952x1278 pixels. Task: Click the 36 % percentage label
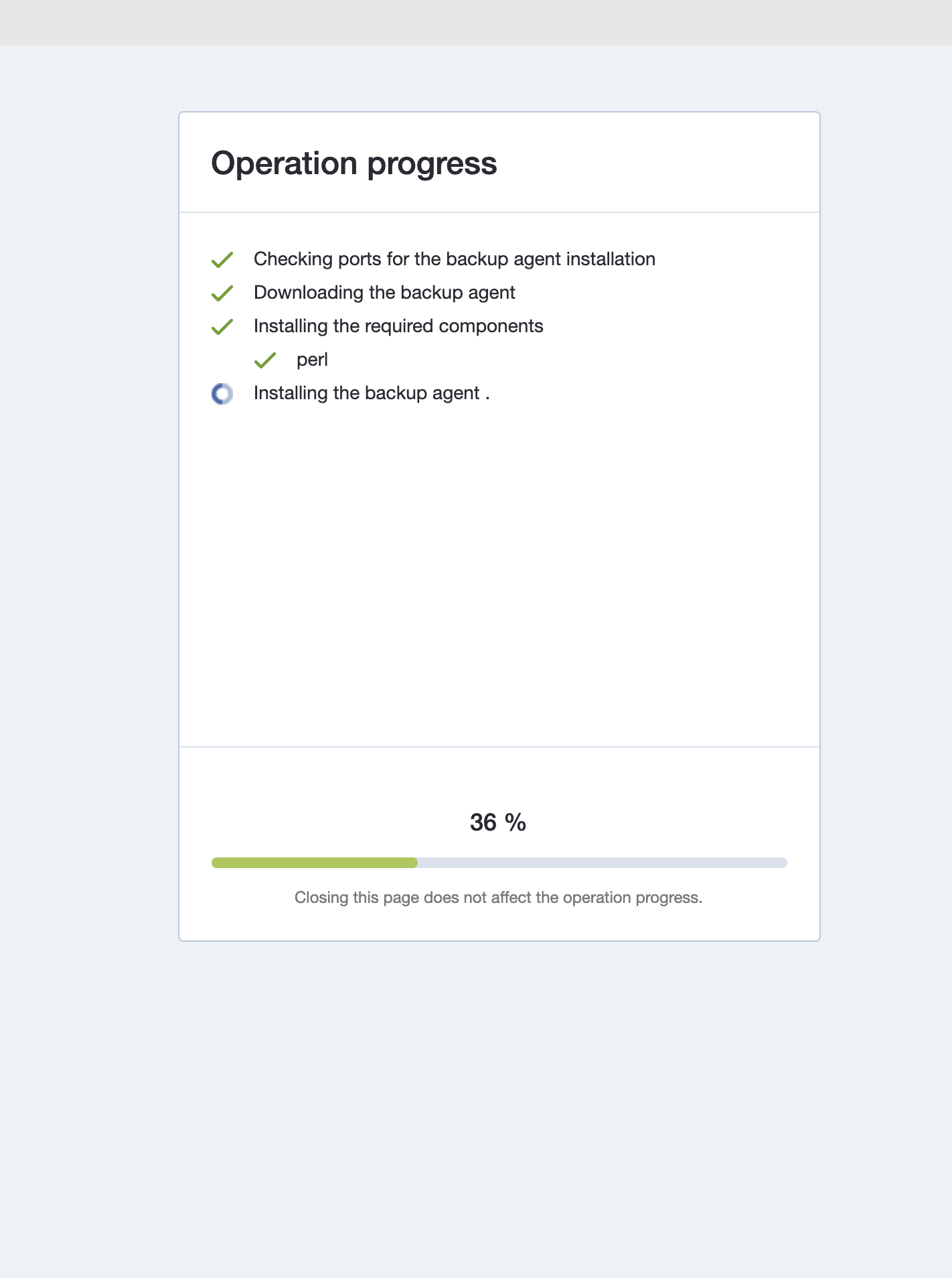click(x=497, y=822)
